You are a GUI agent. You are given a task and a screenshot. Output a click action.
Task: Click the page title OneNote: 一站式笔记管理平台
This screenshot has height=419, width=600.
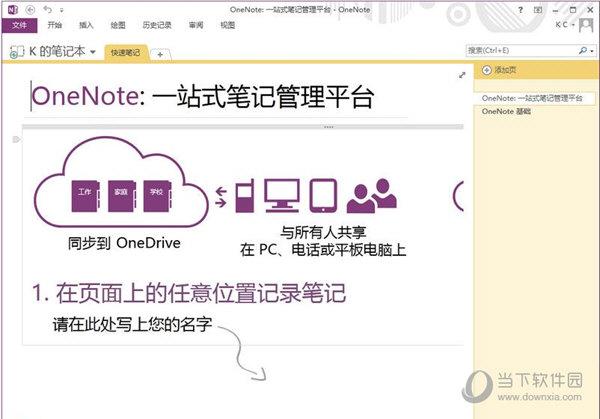click(203, 96)
